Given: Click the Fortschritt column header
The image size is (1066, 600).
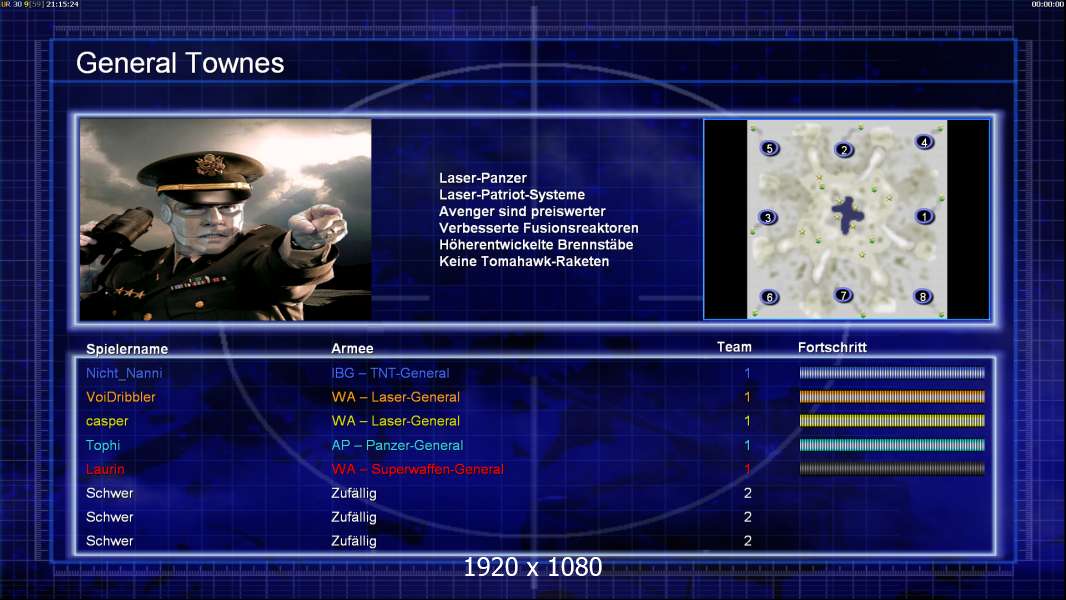Looking at the screenshot, I should point(832,347).
